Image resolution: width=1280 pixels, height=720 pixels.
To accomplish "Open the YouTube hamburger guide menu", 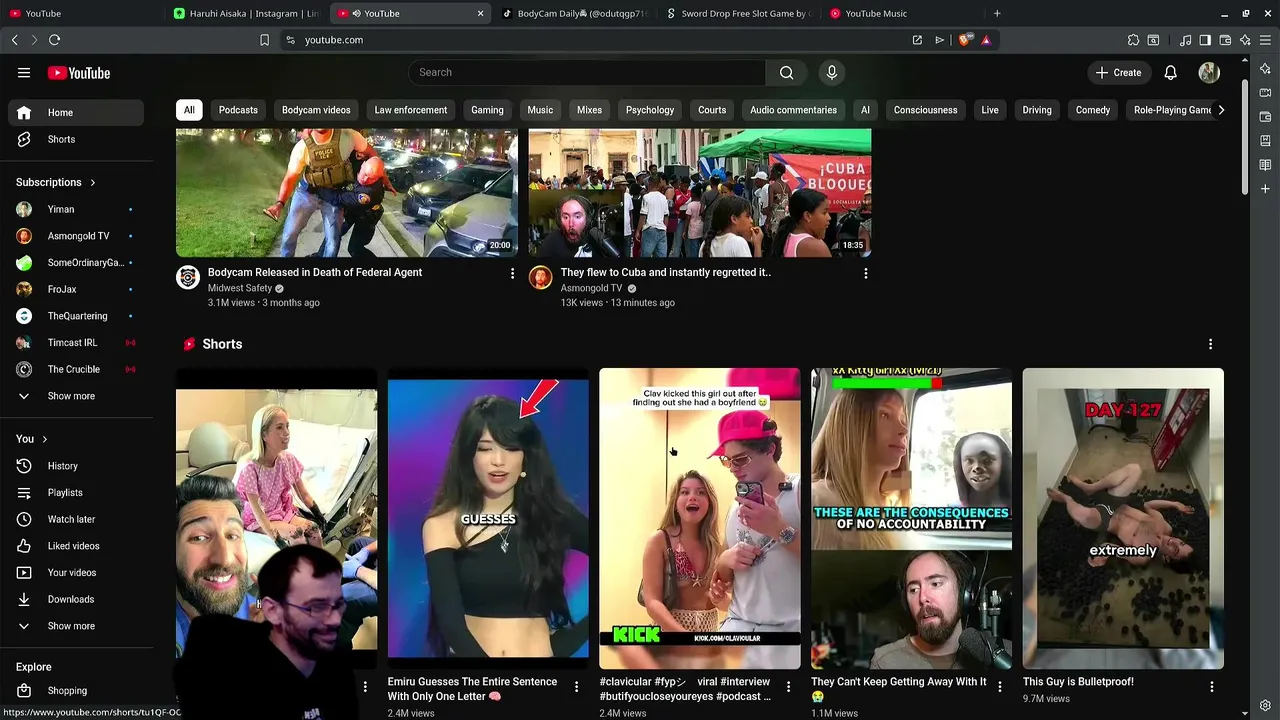I will 24,73.
